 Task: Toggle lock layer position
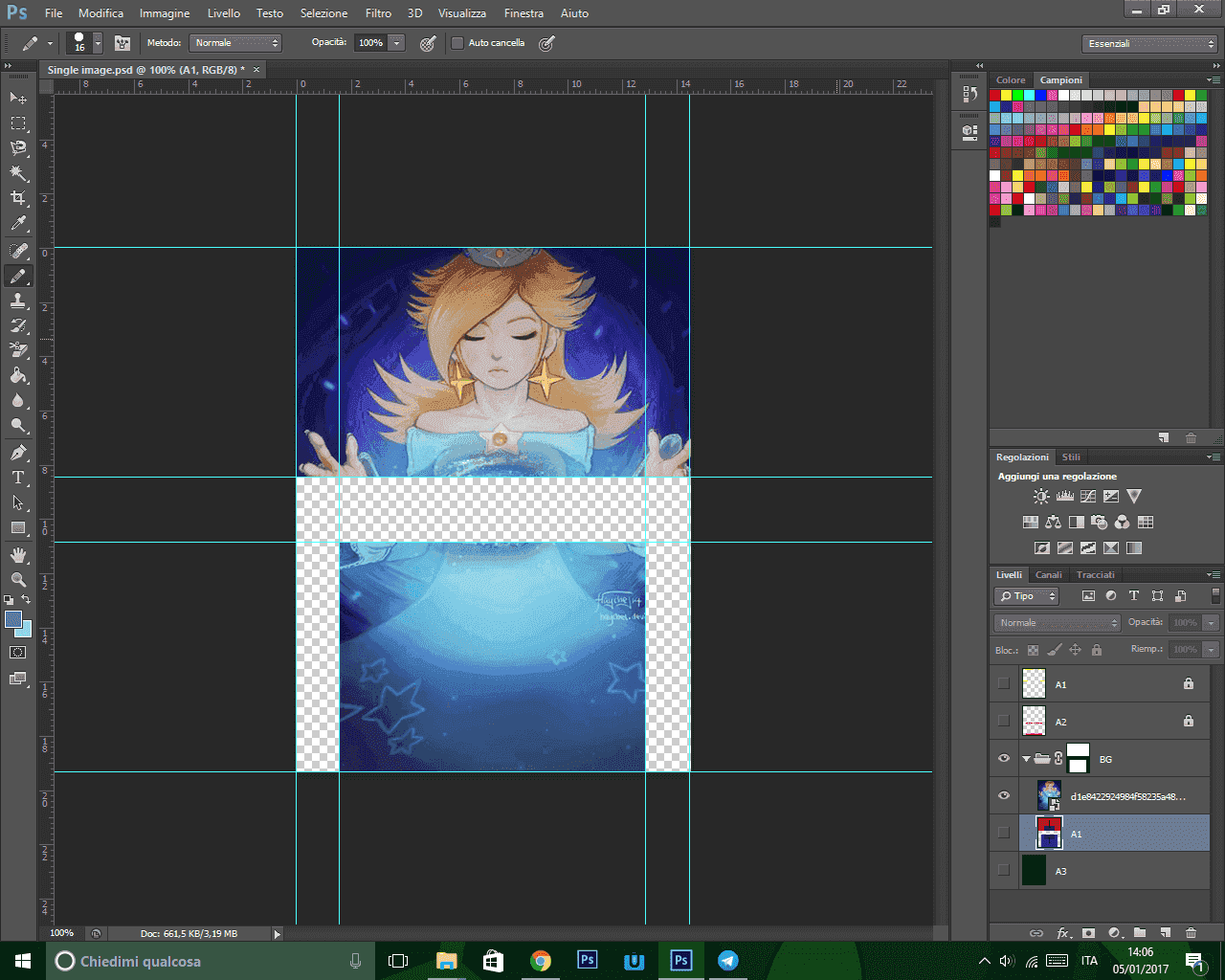pyautogui.click(x=1075, y=650)
